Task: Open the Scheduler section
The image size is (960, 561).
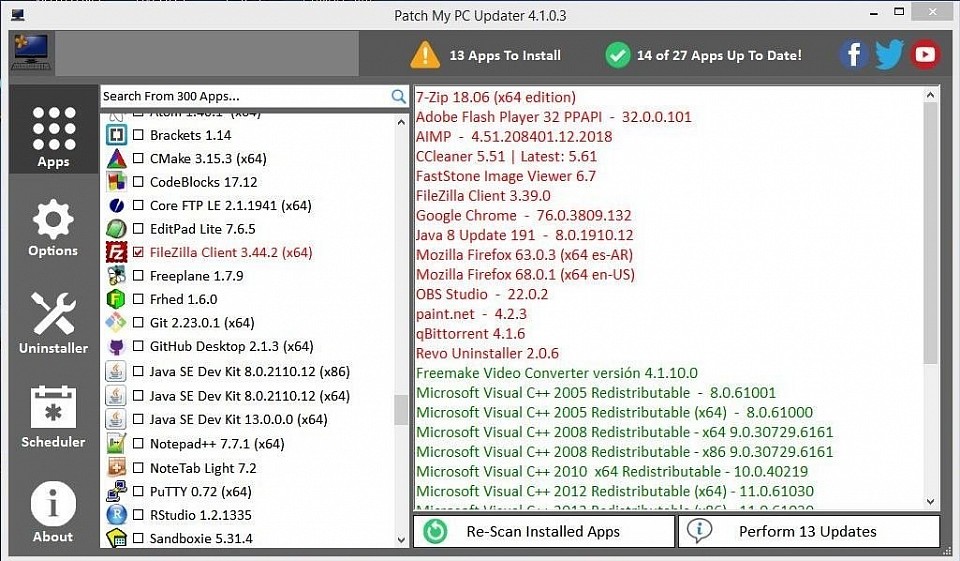Action: 53,417
